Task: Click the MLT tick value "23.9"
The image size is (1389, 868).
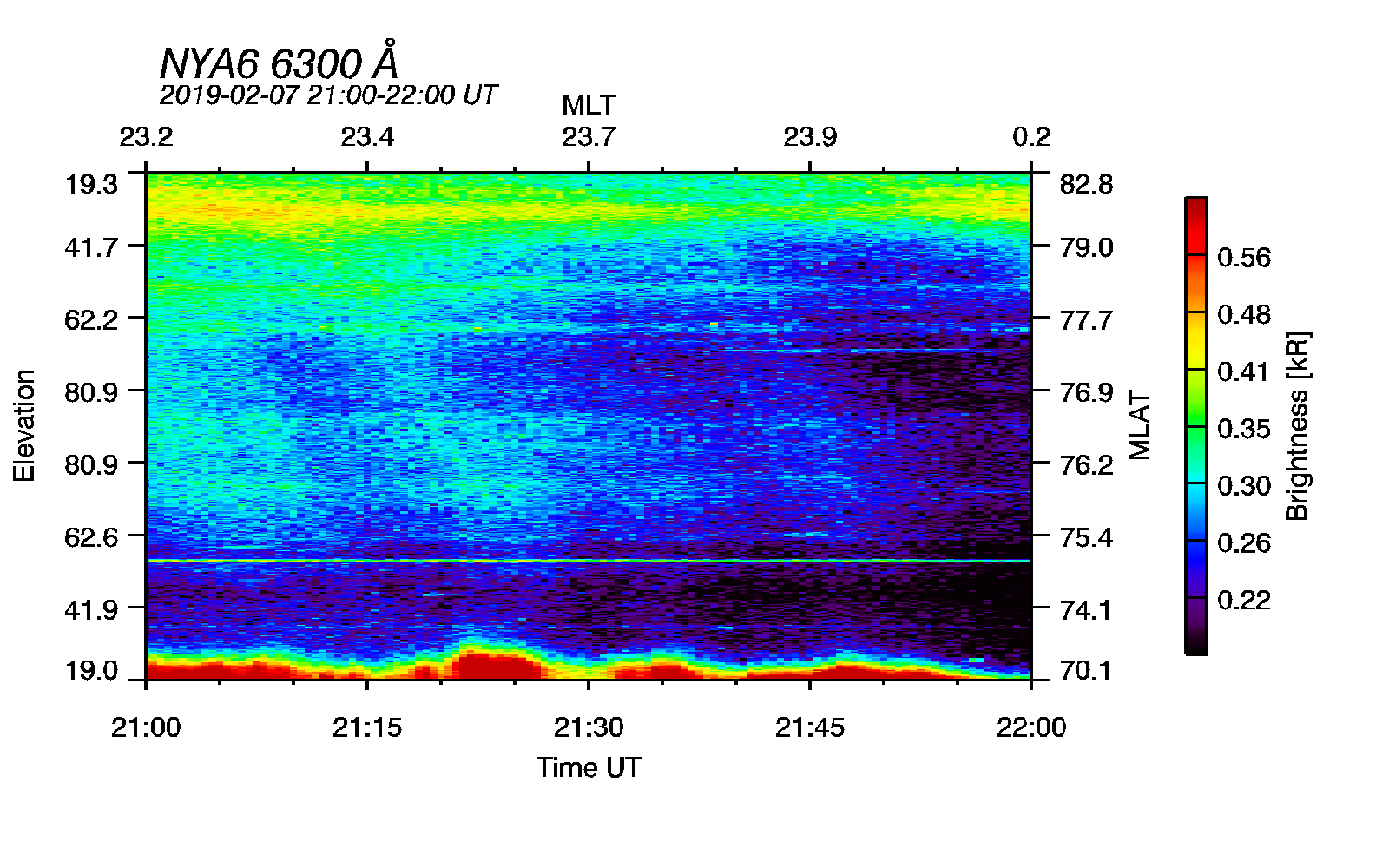Action: 810,136
